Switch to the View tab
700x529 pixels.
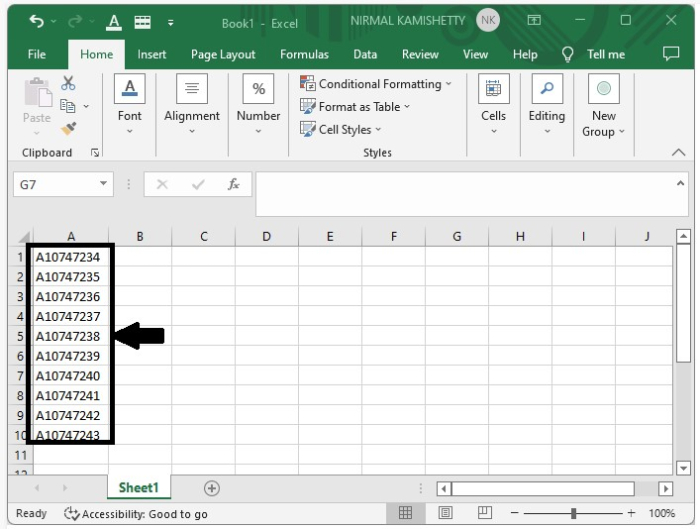(x=475, y=54)
